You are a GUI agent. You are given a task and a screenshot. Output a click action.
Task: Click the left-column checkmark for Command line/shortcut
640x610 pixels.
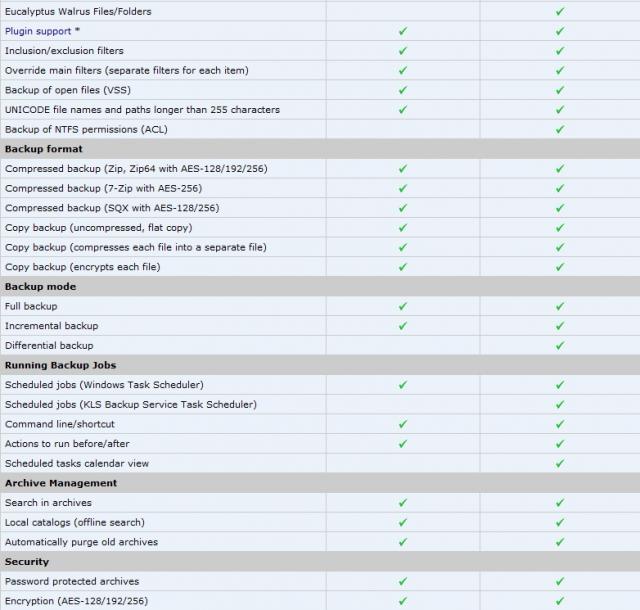(402, 424)
